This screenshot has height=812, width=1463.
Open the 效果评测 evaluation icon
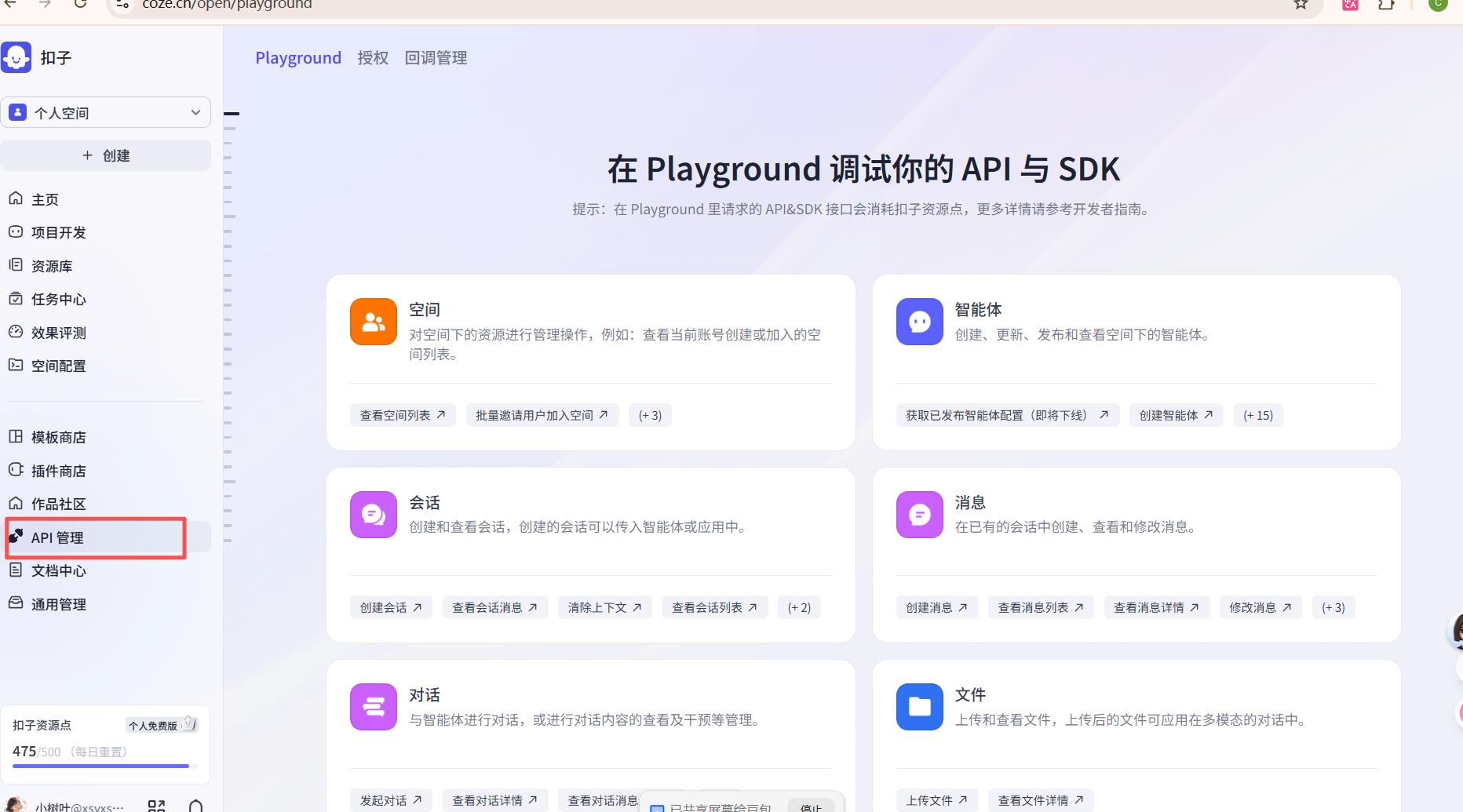click(x=16, y=332)
